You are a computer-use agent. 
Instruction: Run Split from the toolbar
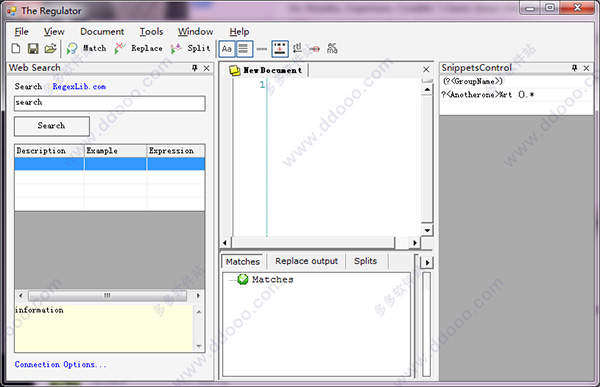pos(191,49)
